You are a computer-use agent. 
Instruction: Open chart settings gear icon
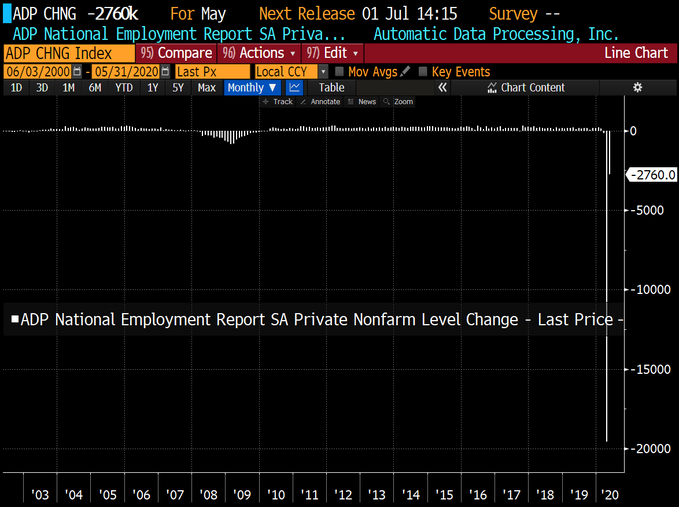[637, 87]
